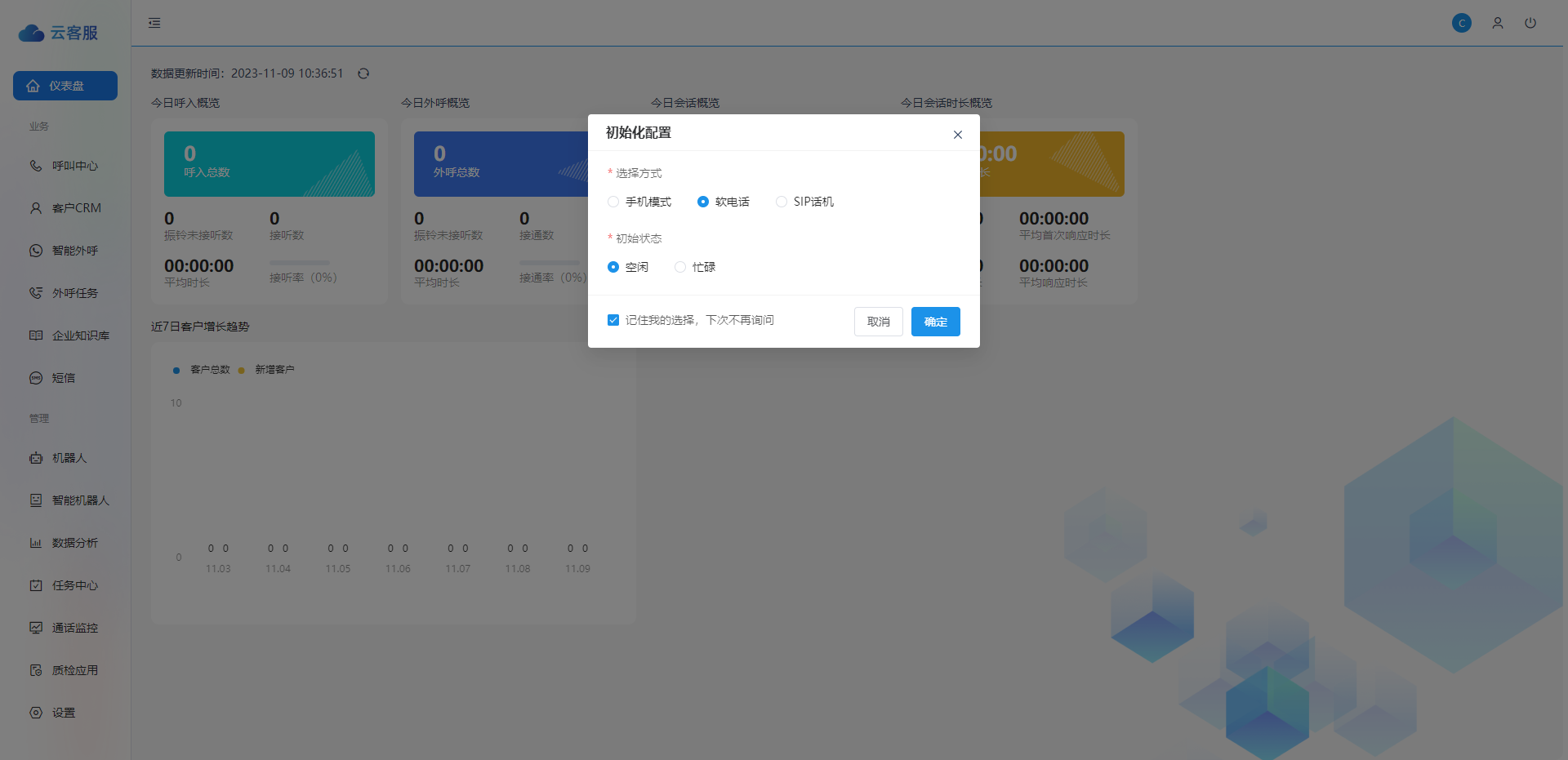The image size is (1568, 760).
Task: Click the 外呼任务 icon
Action: tap(36, 293)
